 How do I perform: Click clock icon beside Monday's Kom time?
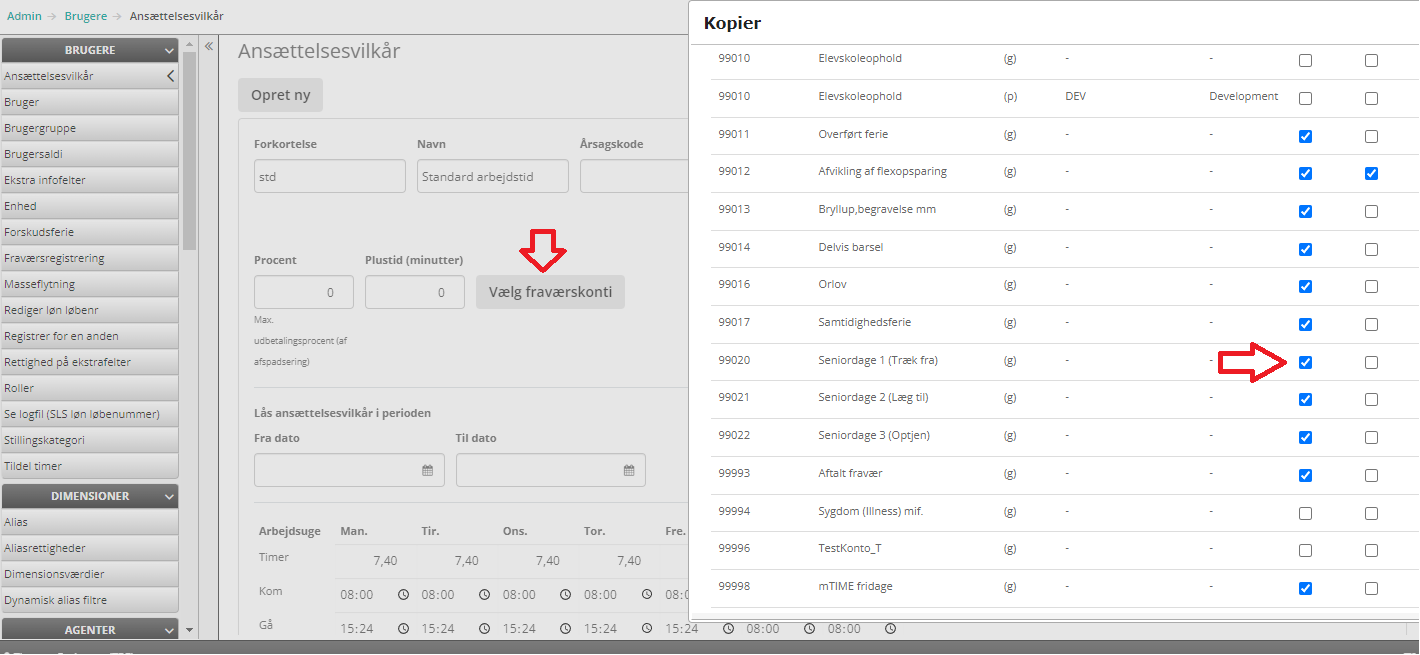(403, 595)
